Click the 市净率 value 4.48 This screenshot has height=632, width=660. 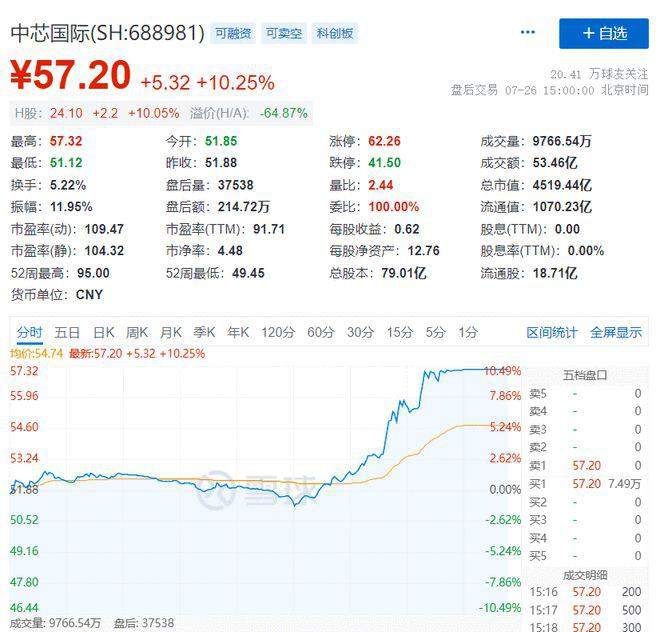[x=230, y=251]
